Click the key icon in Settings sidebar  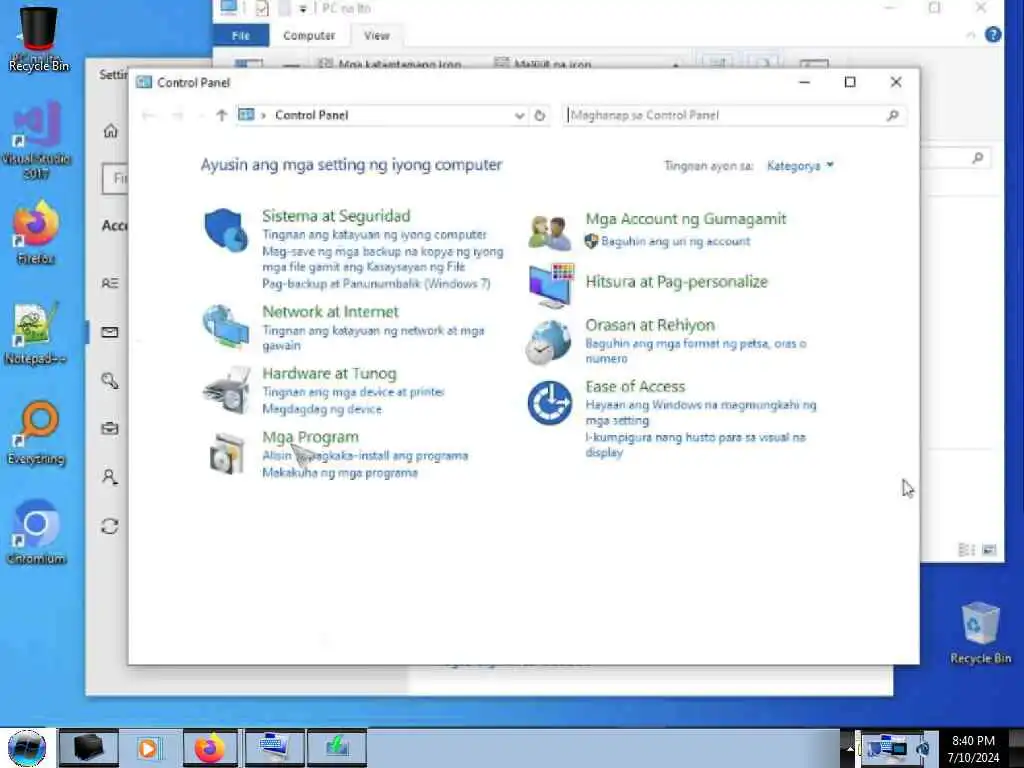tap(110, 380)
